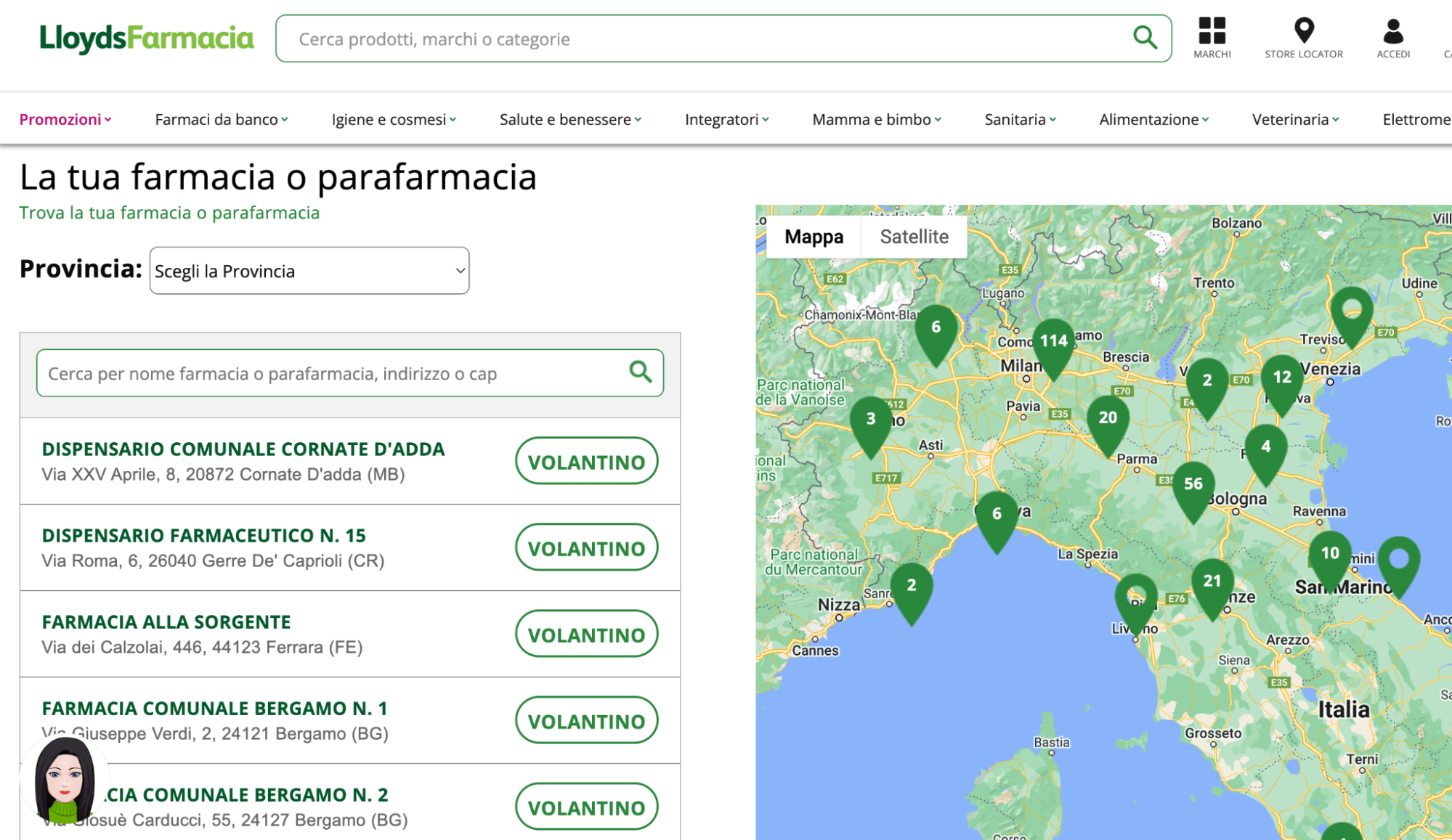Click cluster marker 2 near Sanremo
This screenshot has width=1452, height=840.
click(911, 593)
